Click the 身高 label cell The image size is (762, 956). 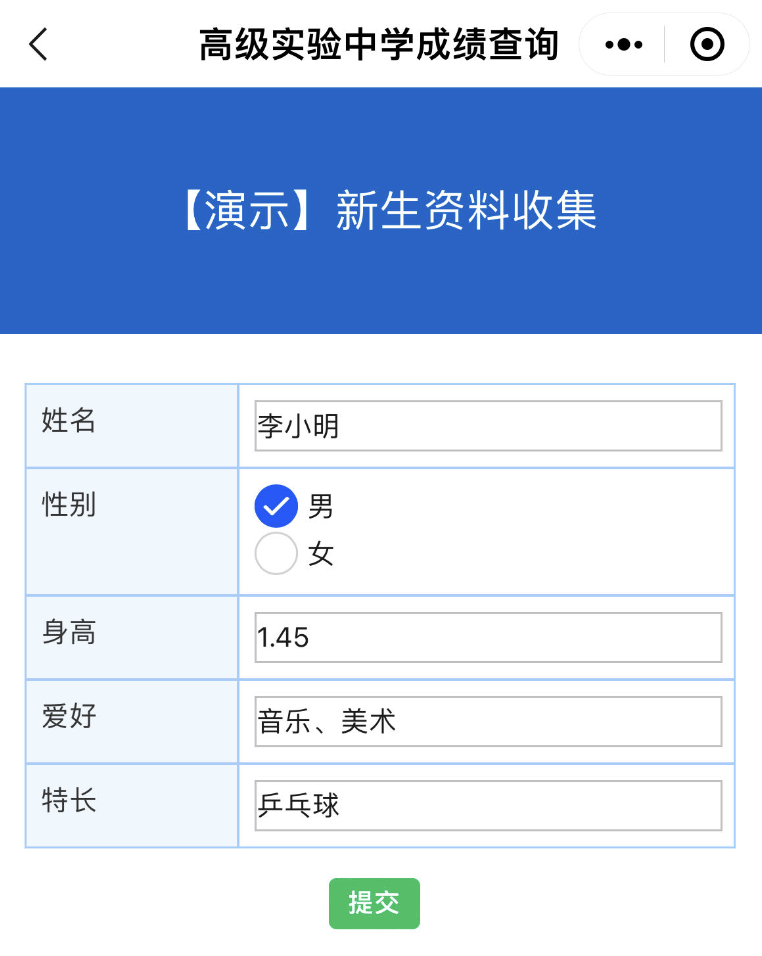[x=132, y=637]
